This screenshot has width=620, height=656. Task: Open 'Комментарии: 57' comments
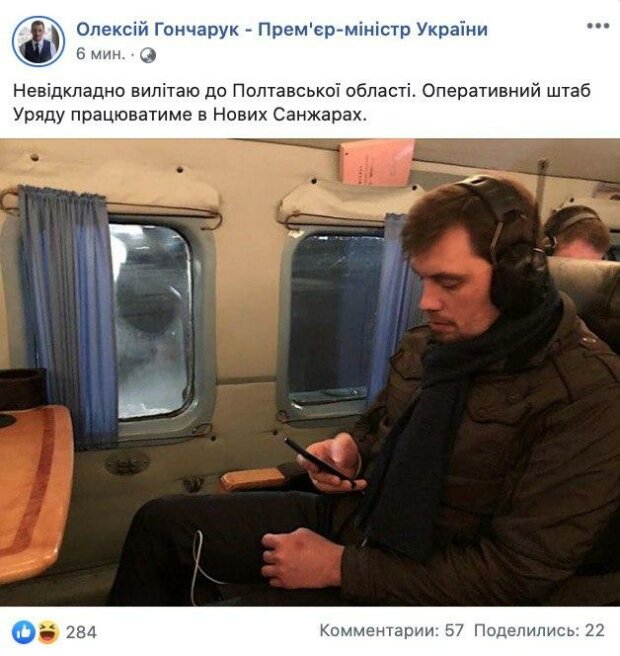pos(392,630)
